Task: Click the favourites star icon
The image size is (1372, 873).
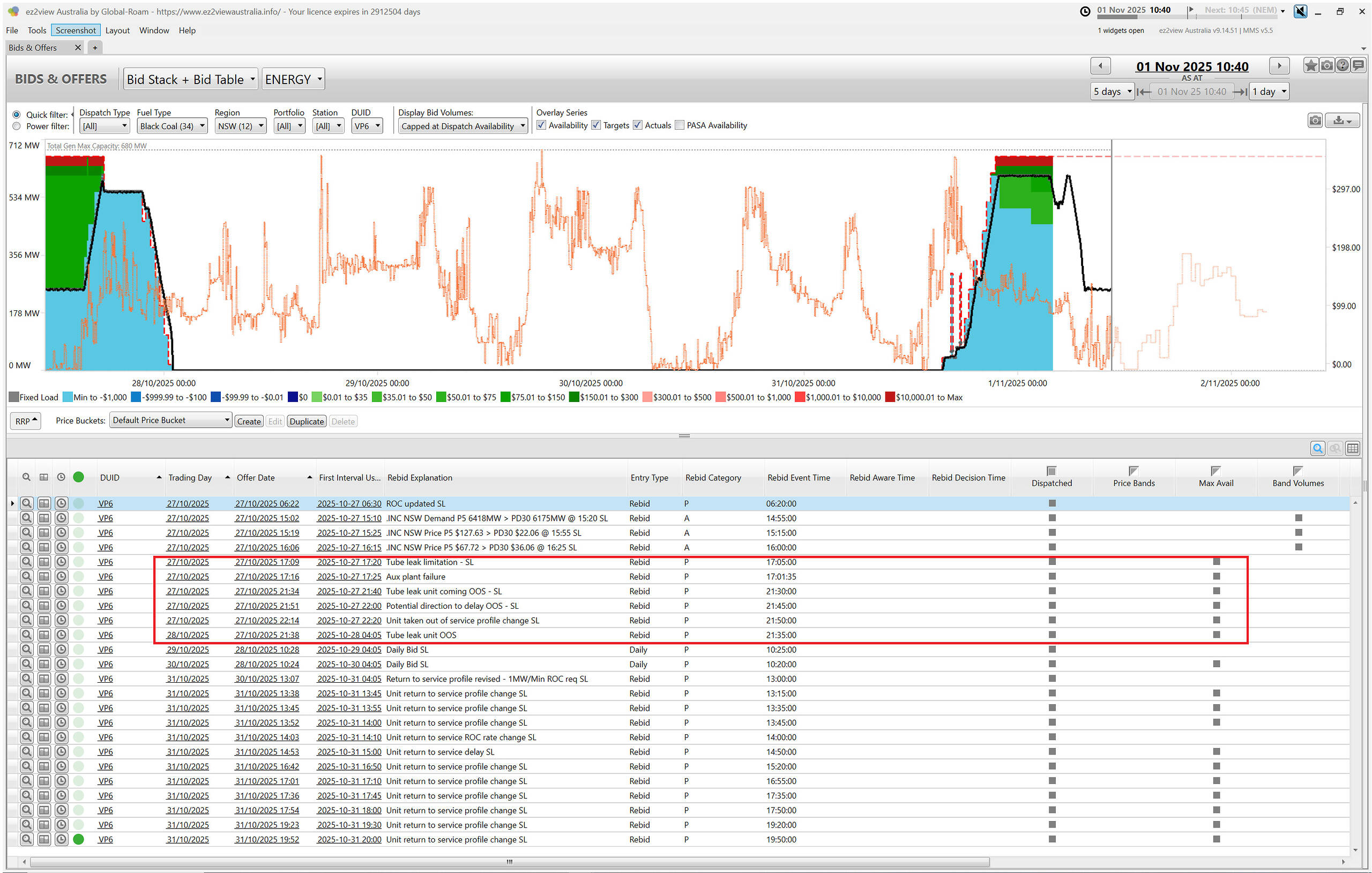Action: [1310, 65]
